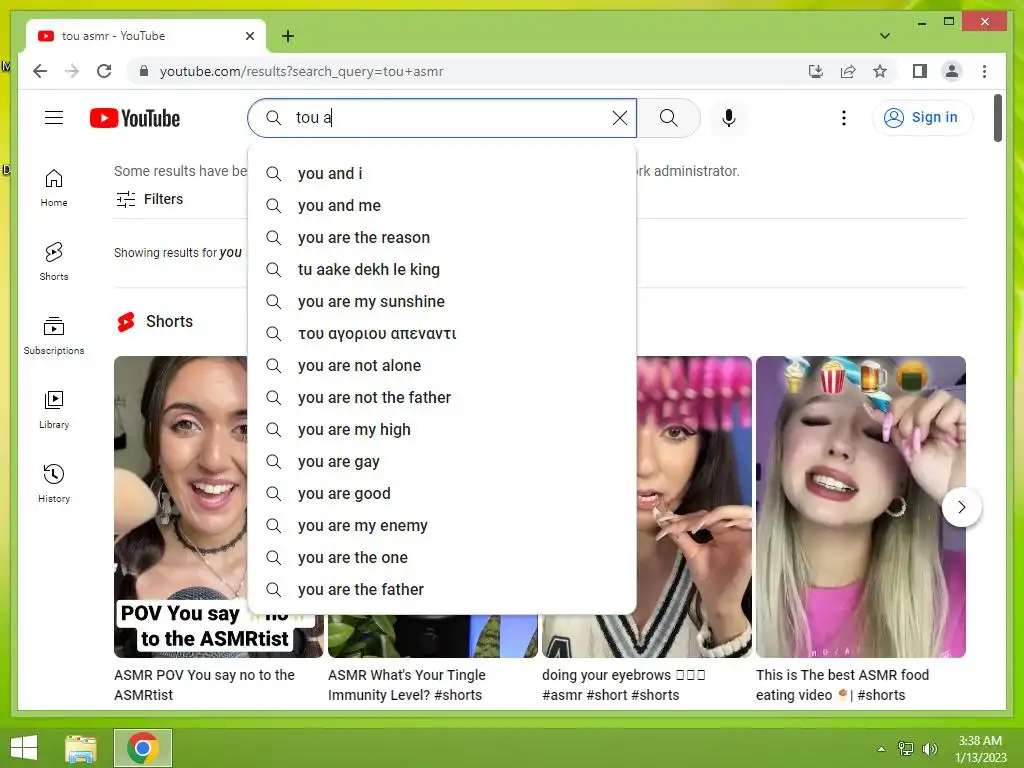
Task: Toggle the Chrome side panel
Action: (x=920, y=71)
